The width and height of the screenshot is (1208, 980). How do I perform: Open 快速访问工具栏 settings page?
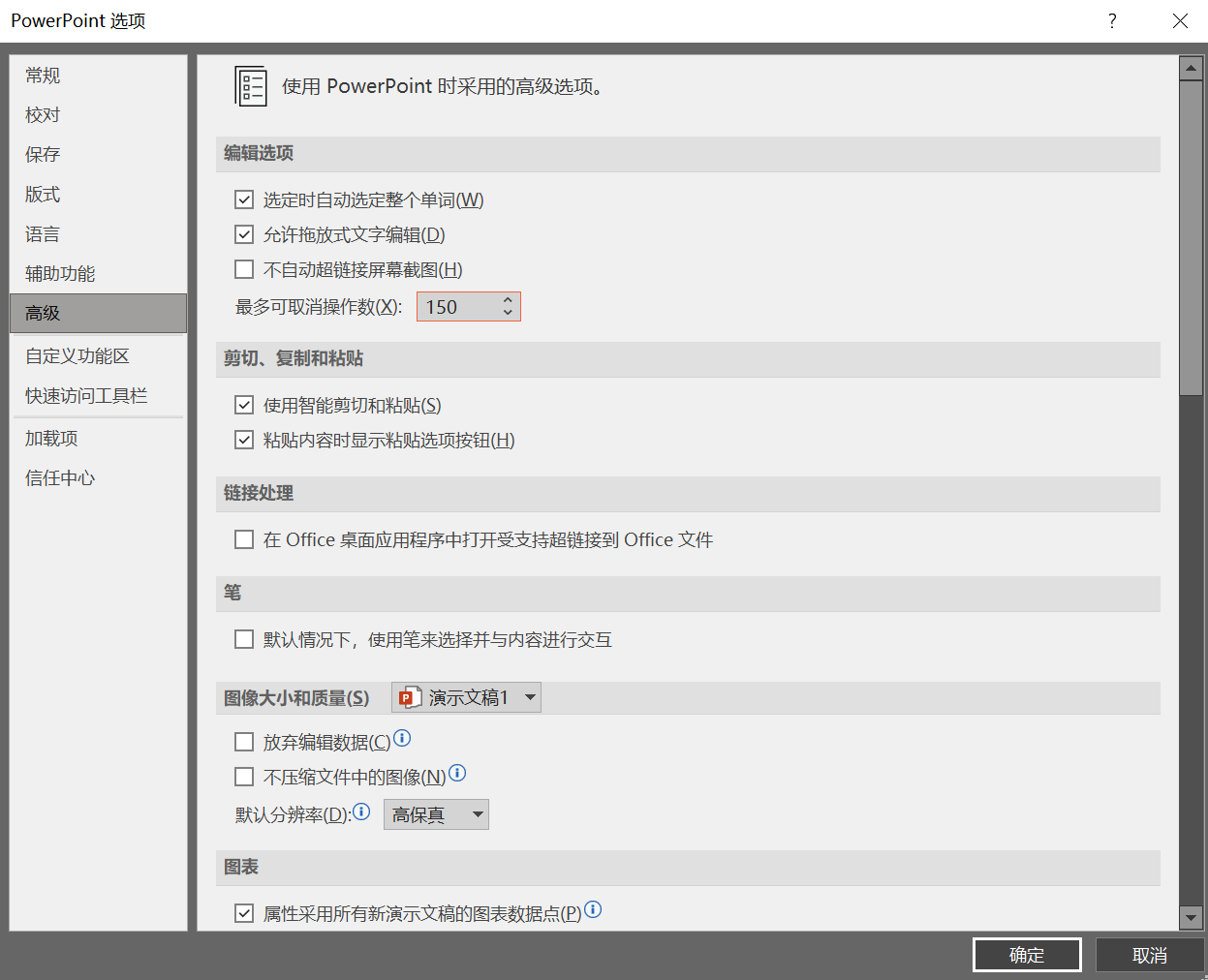(98, 396)
